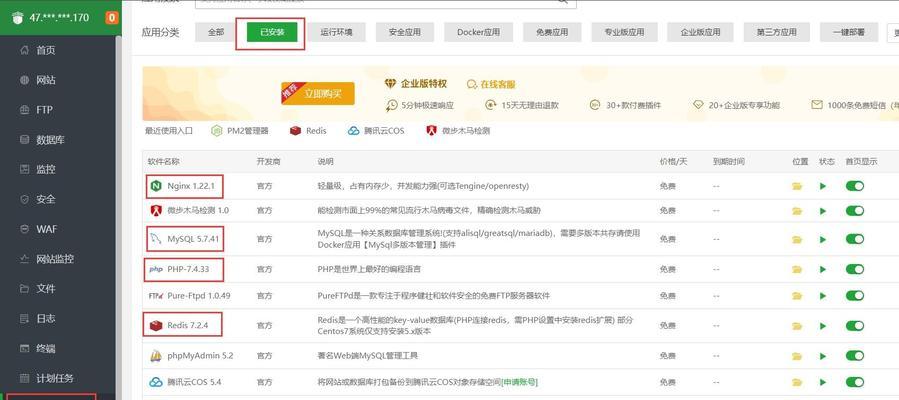The image size is (899, 400).
Task: Open the MySQL 5.7.41 folder location icon
Action: coord(797,239)
